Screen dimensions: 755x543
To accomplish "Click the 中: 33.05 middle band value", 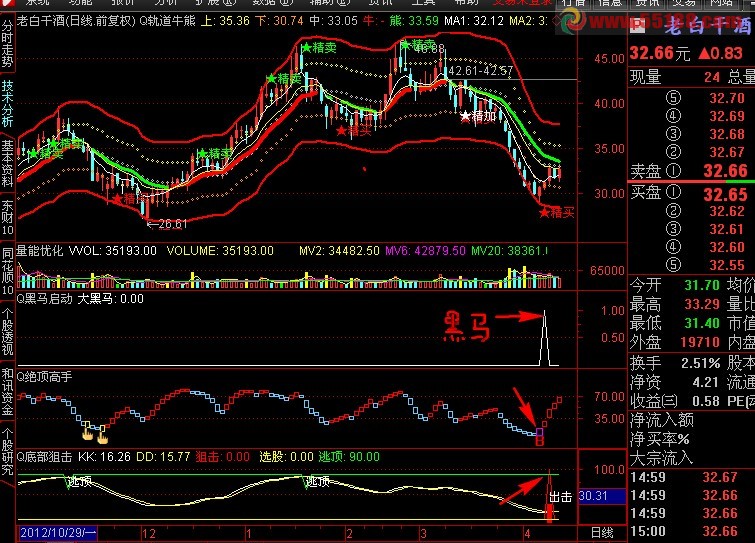I will point(334,21).
